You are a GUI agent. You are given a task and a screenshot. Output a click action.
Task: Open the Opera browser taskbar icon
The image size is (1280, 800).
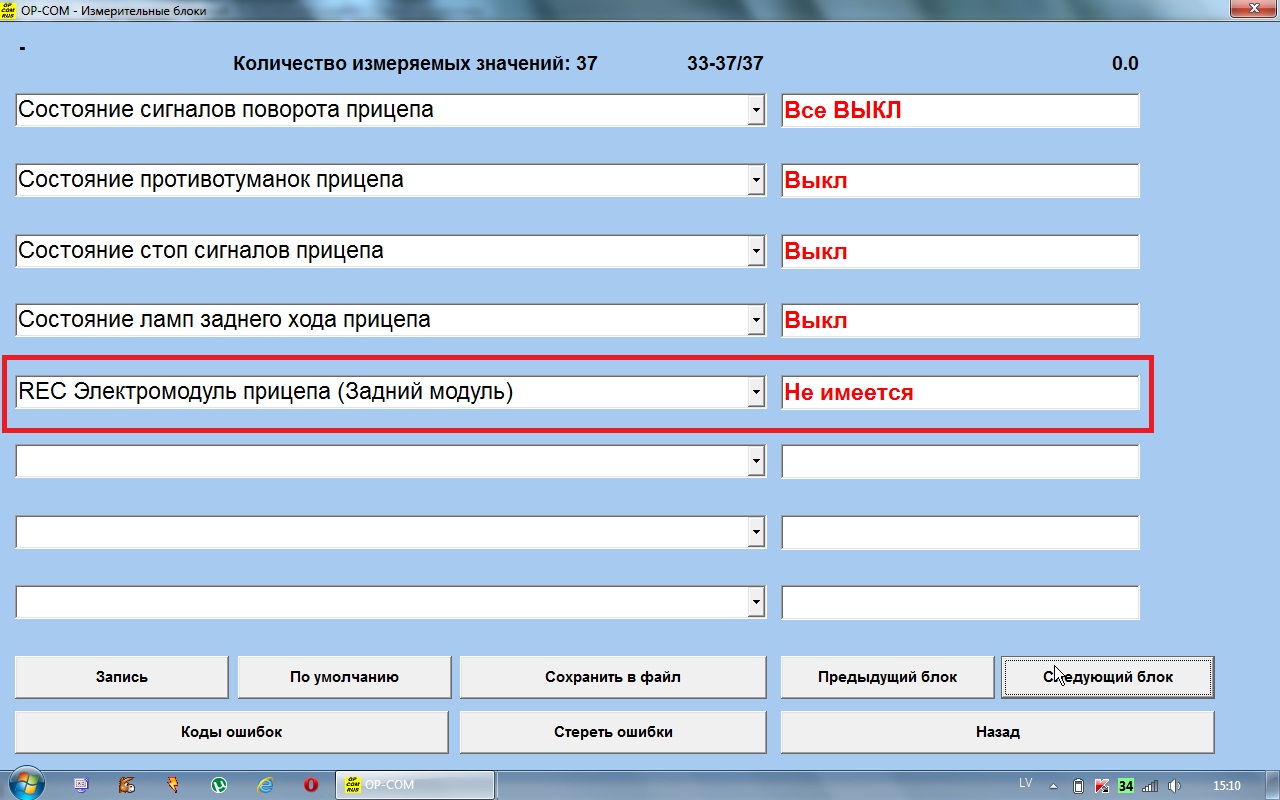pyautogui.click(x=311, y=785)
